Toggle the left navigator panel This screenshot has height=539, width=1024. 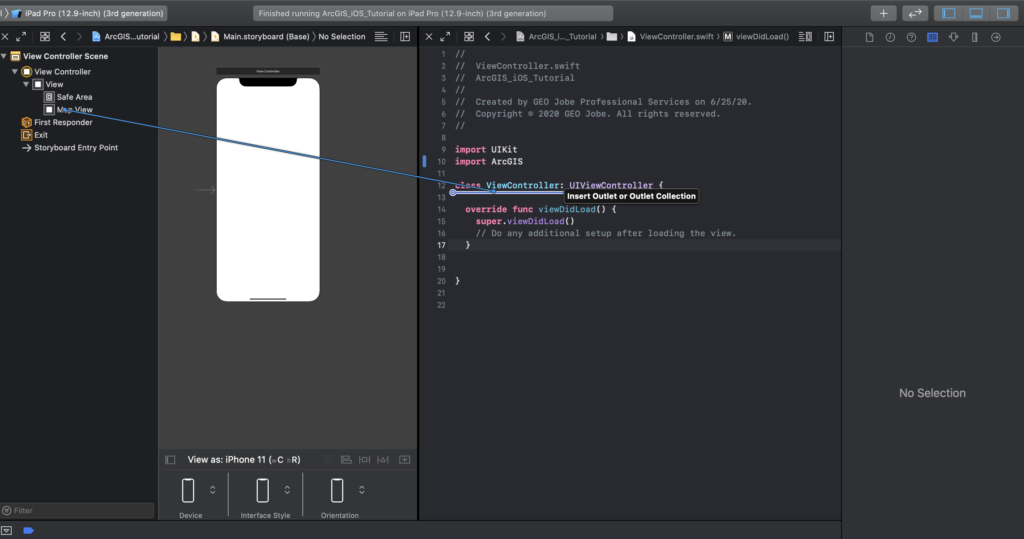point(949,13)
